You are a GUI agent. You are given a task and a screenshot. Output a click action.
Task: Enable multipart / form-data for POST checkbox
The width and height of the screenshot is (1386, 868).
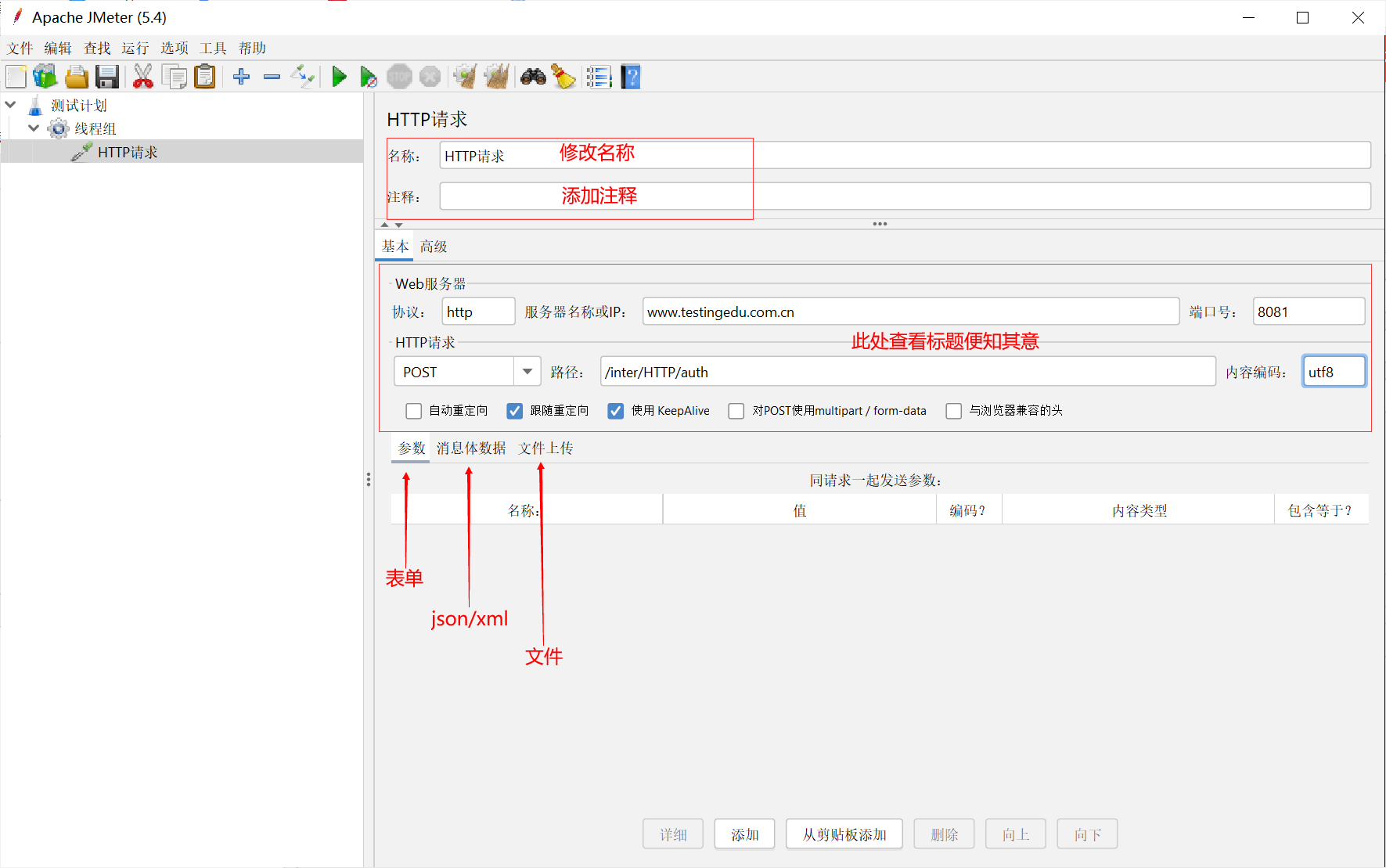736,411
